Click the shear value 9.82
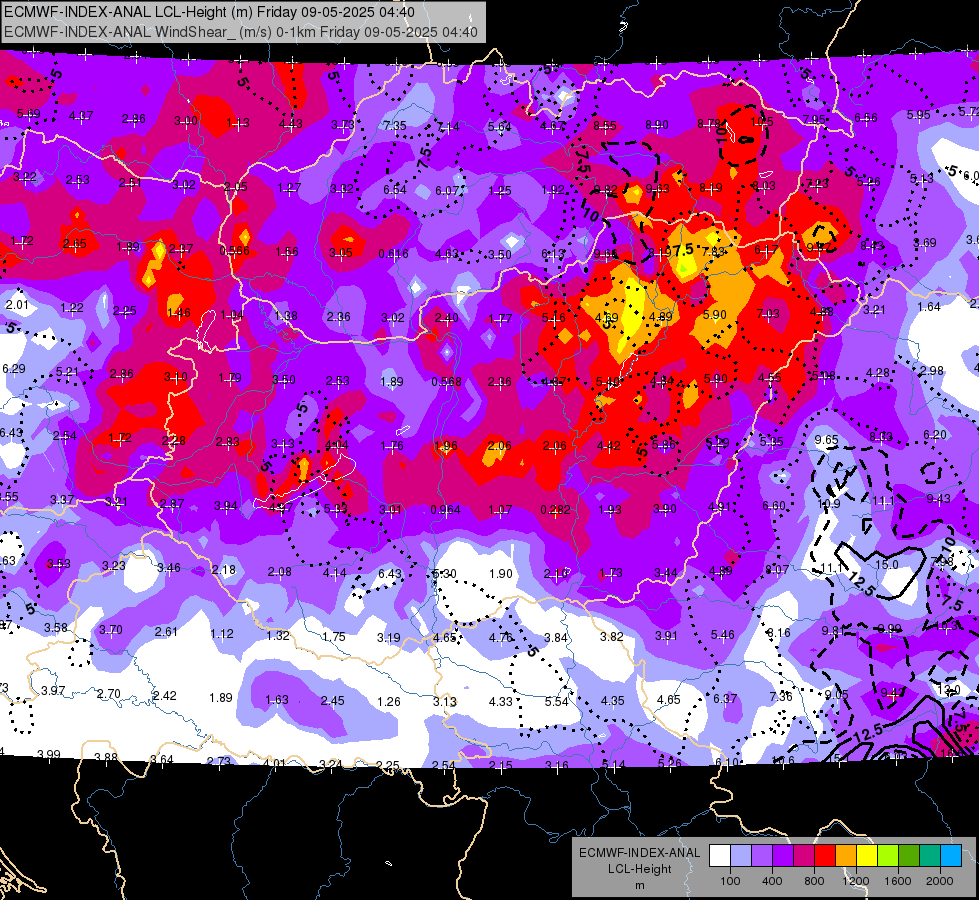This screenshot has width=979, height=900. tap(606, 190)
